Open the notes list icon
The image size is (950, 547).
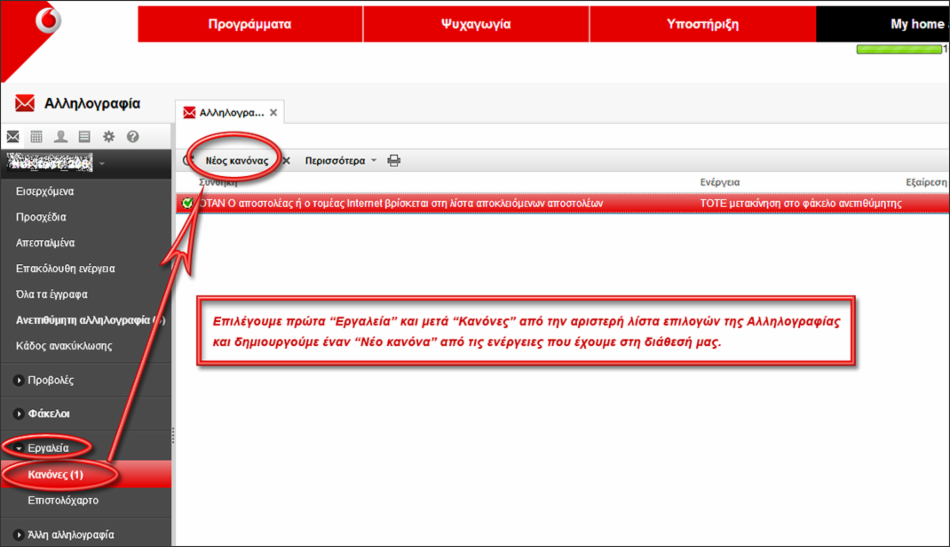84,136
